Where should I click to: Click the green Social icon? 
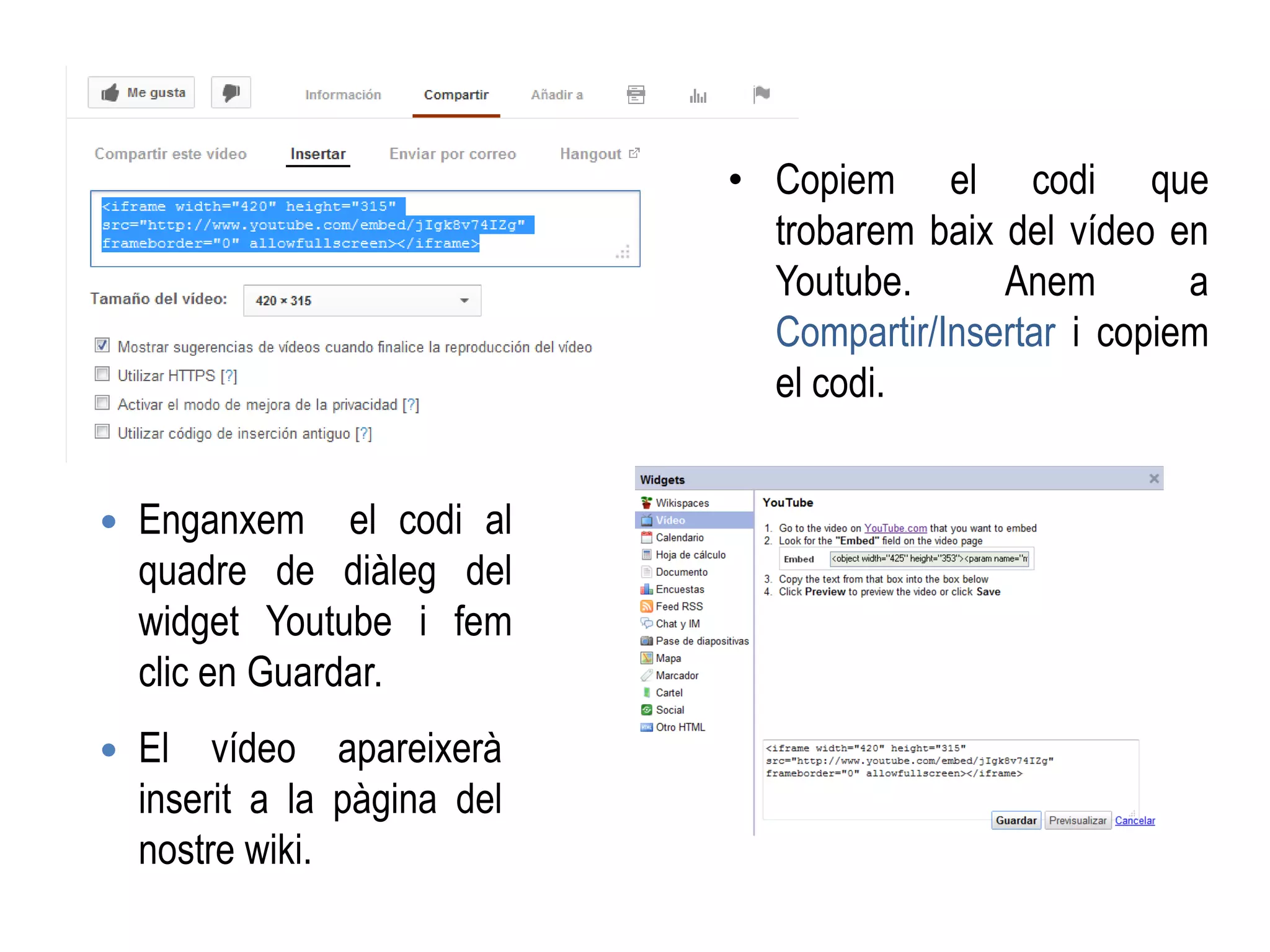[x=646, y=710]
